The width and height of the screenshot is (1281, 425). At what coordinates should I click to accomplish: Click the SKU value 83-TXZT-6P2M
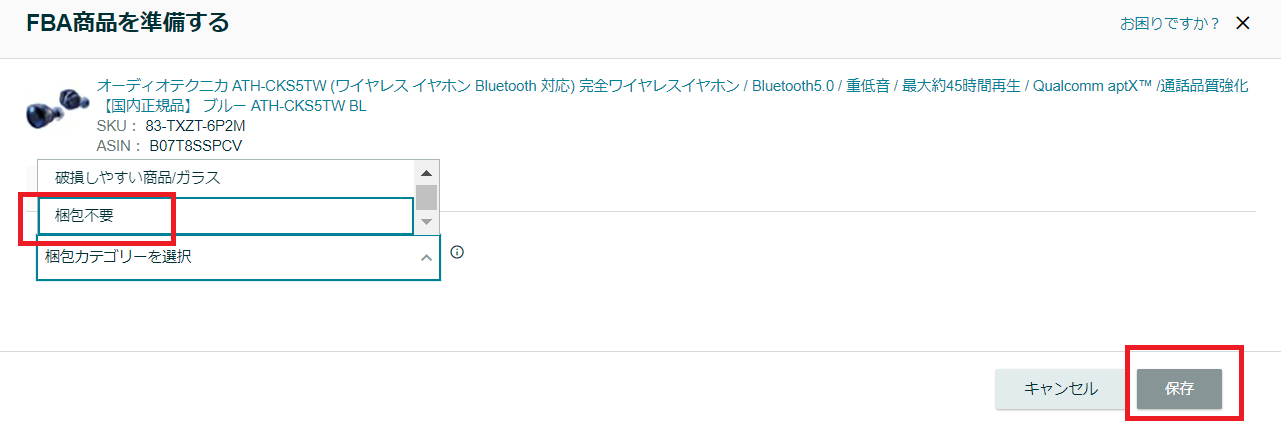coord(195,126)
